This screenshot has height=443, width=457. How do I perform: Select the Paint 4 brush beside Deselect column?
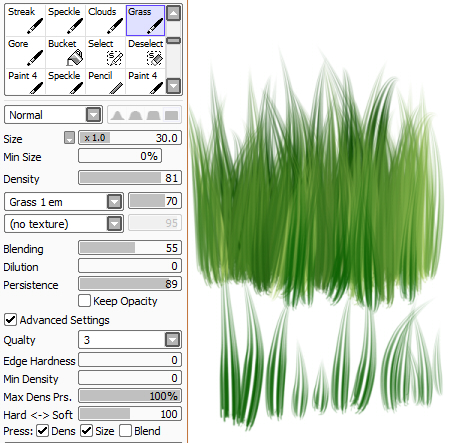tap(145, 82)
